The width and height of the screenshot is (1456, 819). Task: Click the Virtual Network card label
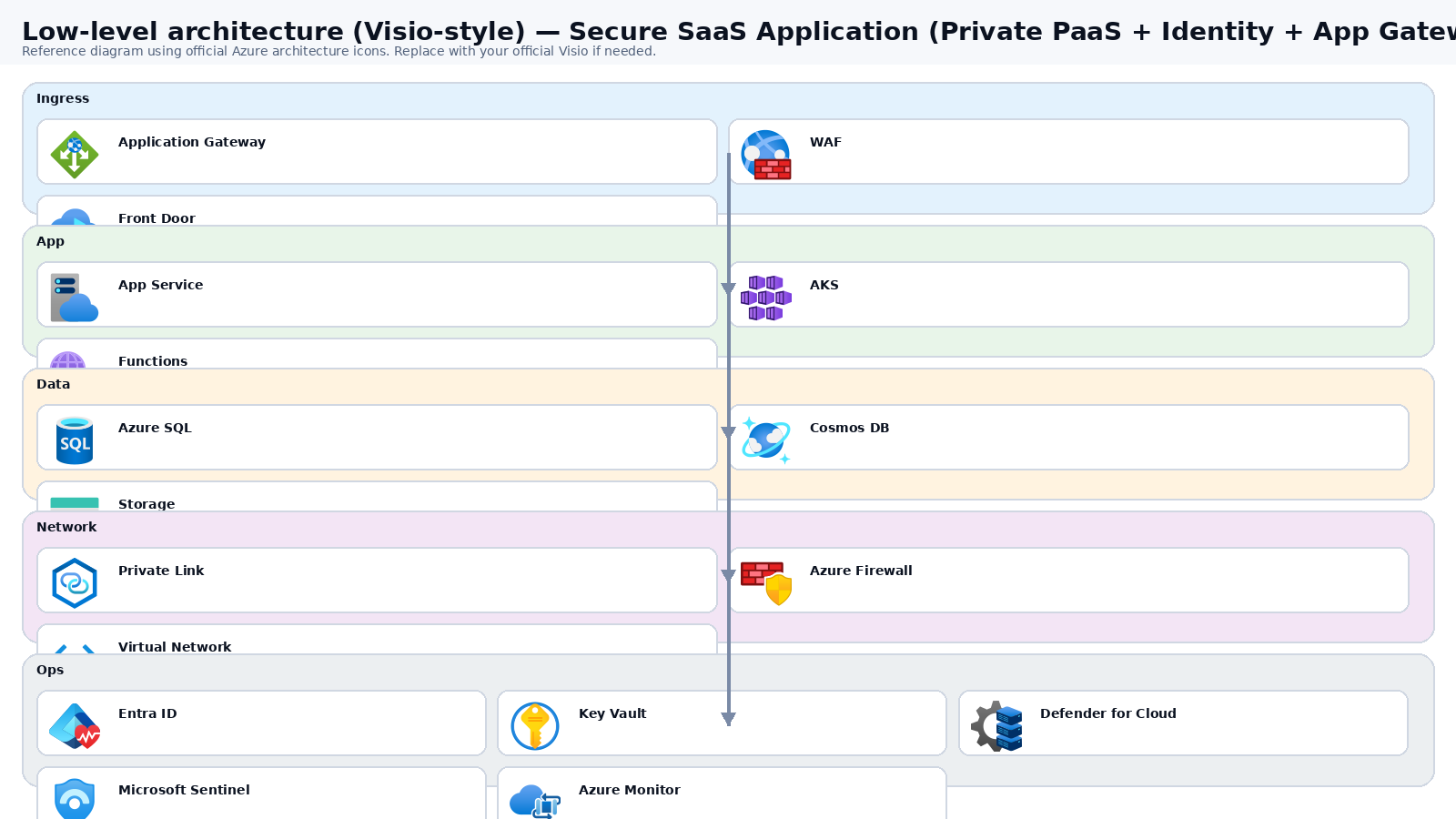pos(175,647)
